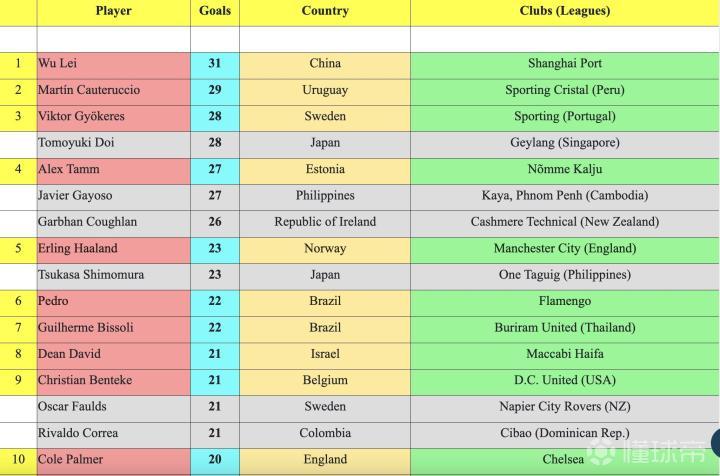Select Christian Benteke's name cell
The width and height of the screenshot is (720, 476).
113,380
